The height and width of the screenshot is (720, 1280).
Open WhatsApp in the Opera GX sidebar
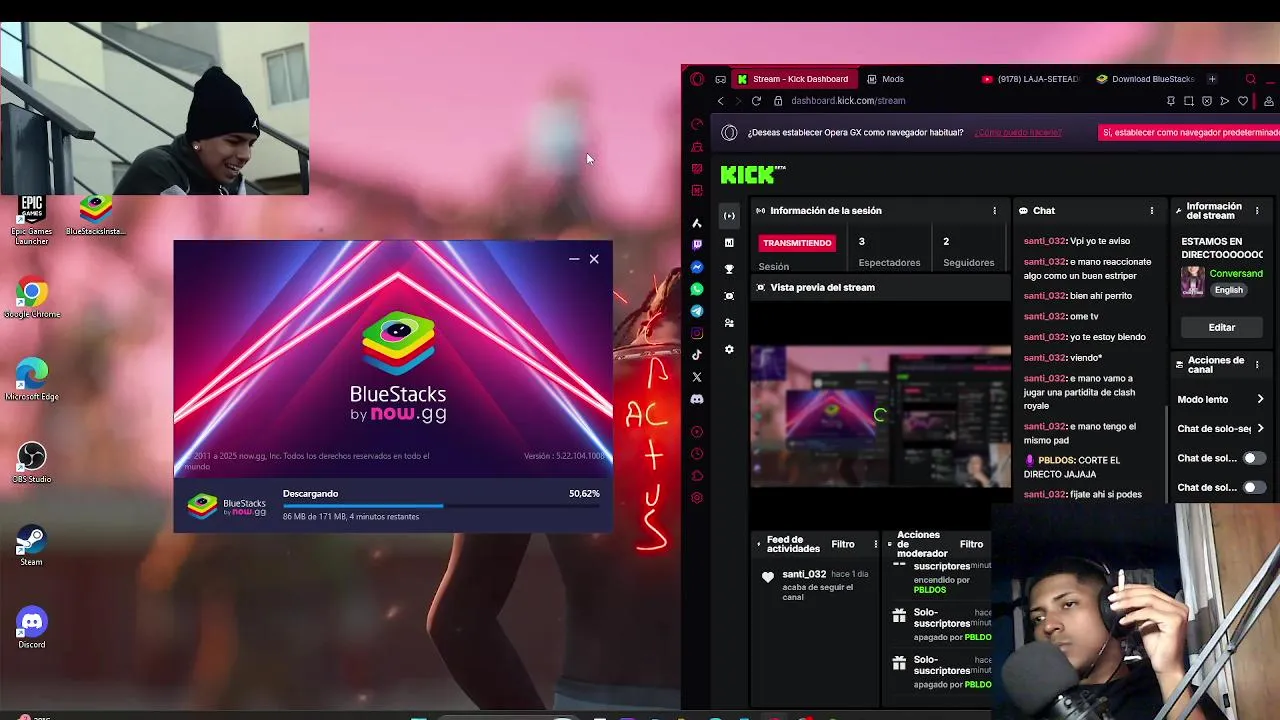(x=697, y=289)
